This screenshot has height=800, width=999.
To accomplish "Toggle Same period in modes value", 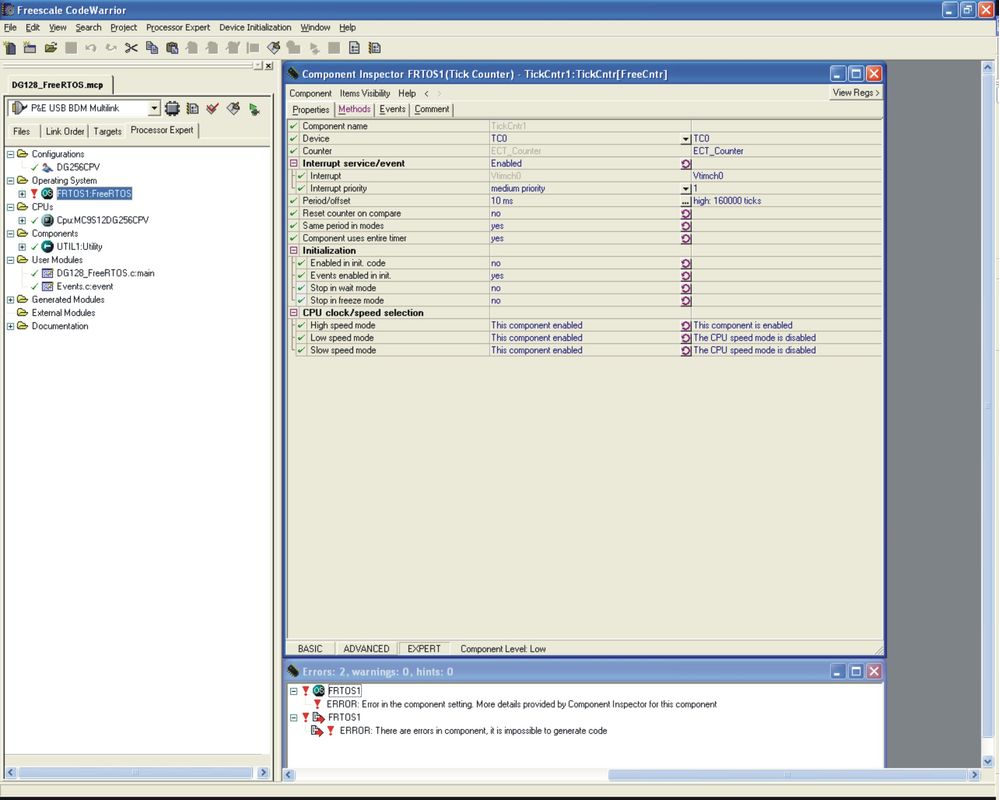I will (686, 226).
